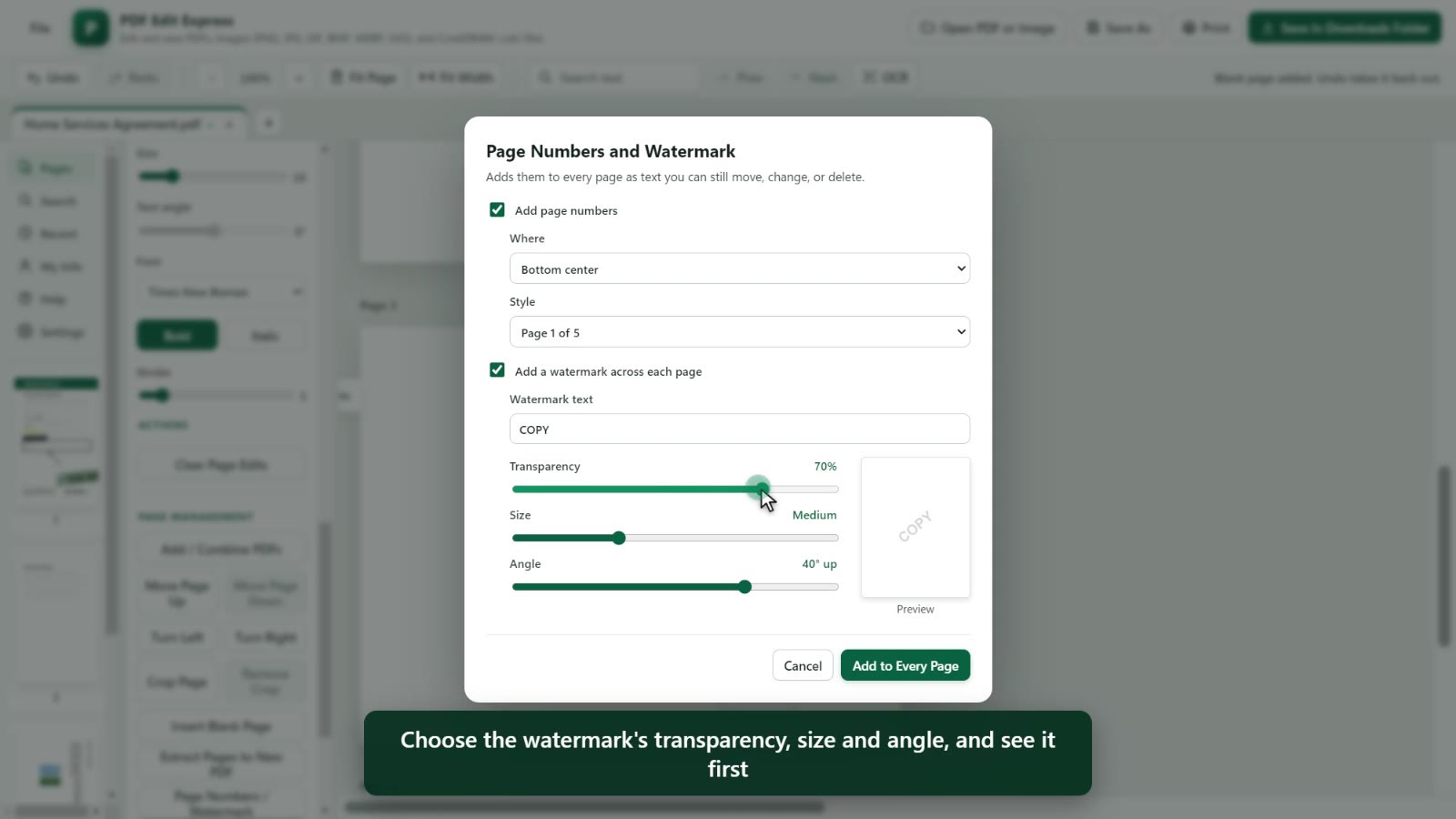Image resolution: width=1456 pixels, height=819 pixels.
Task: Open Settings in the left sidebar
Action: (x=56, y=332)
